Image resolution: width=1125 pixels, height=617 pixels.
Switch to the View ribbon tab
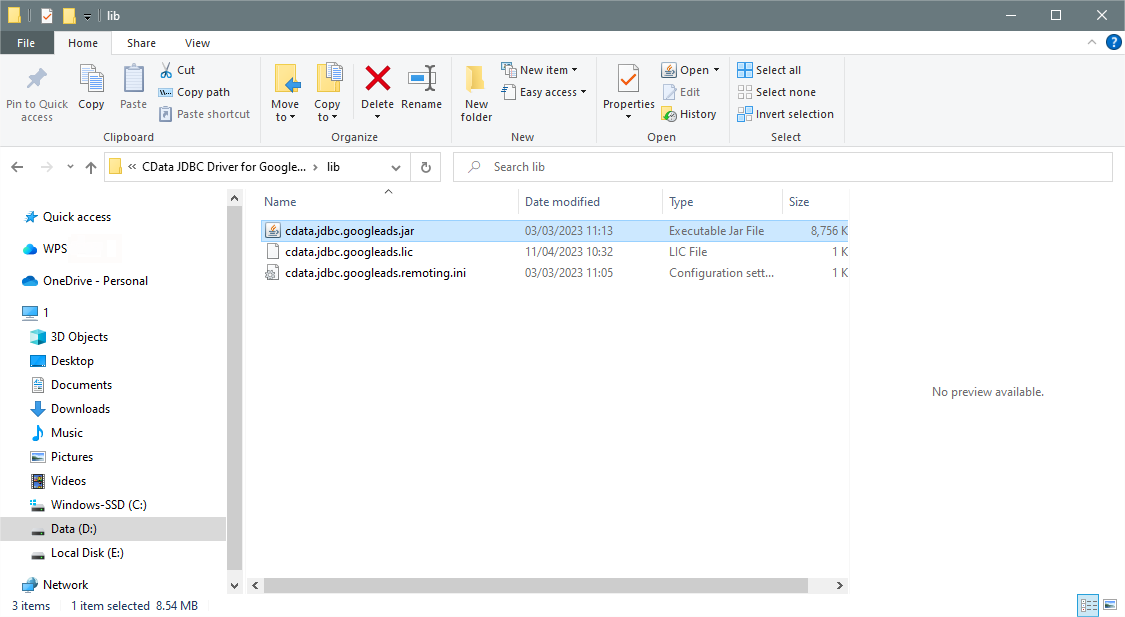point(197,43)
